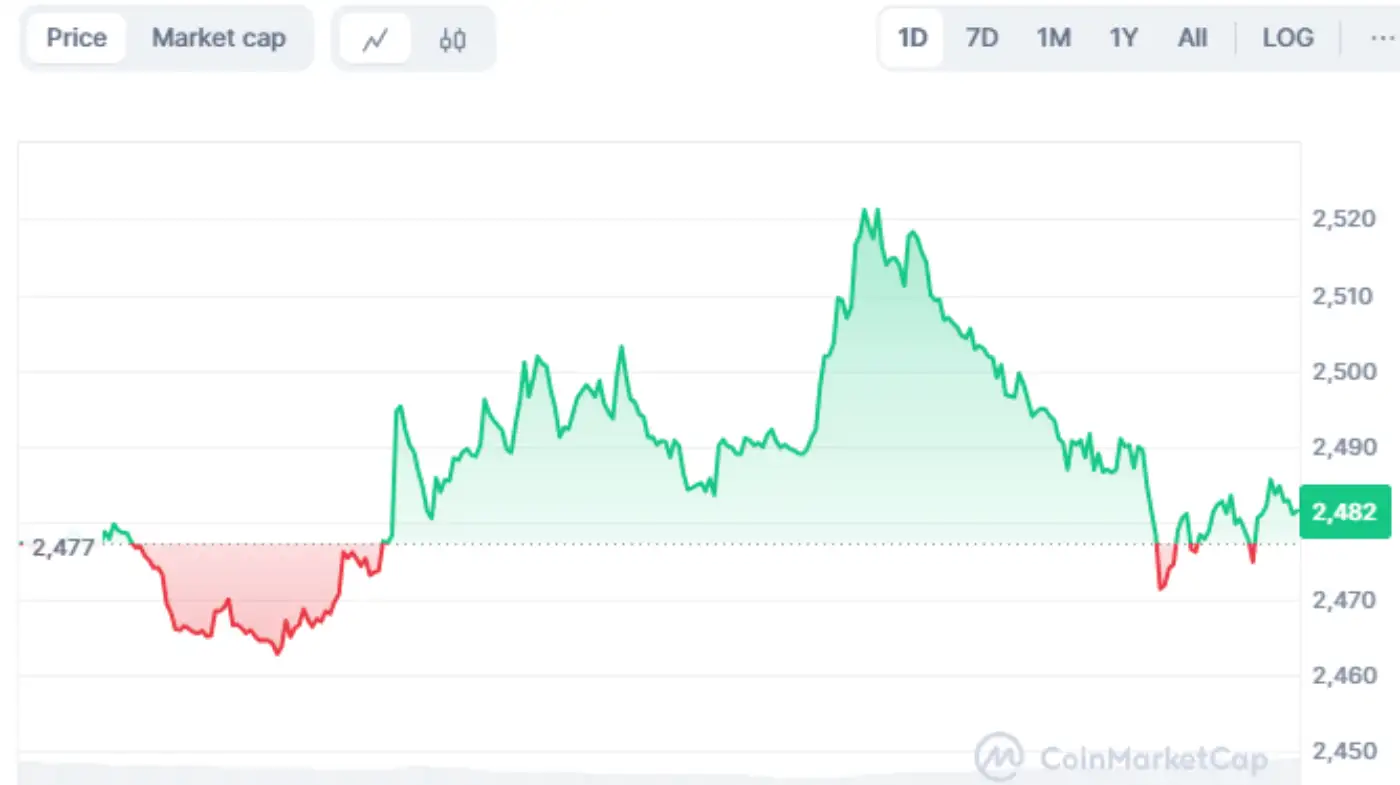This screenshot has width=1400, height=785.
Task: Toggle the LOG scale
Action: pos(1287,38)
